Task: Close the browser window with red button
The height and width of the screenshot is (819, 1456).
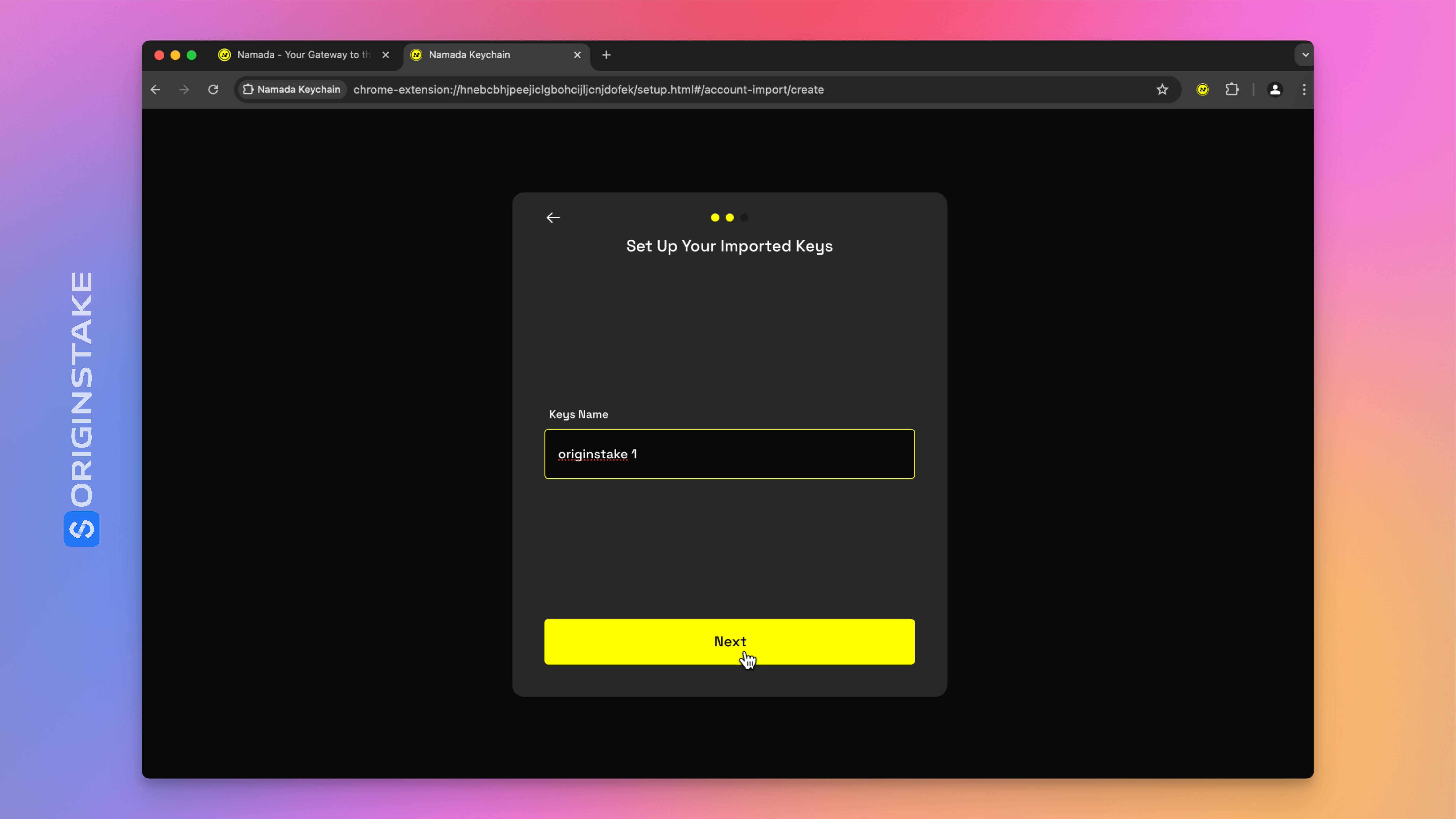Action: 159,55
